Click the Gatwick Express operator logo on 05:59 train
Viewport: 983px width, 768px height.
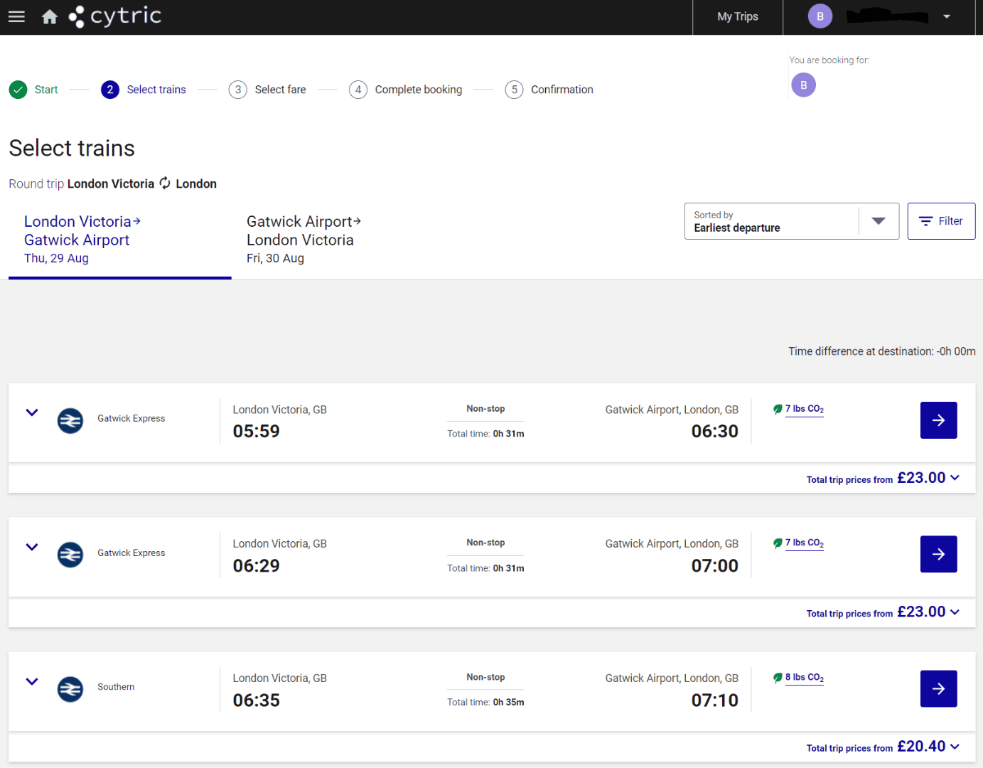click(x=70, y=420)
